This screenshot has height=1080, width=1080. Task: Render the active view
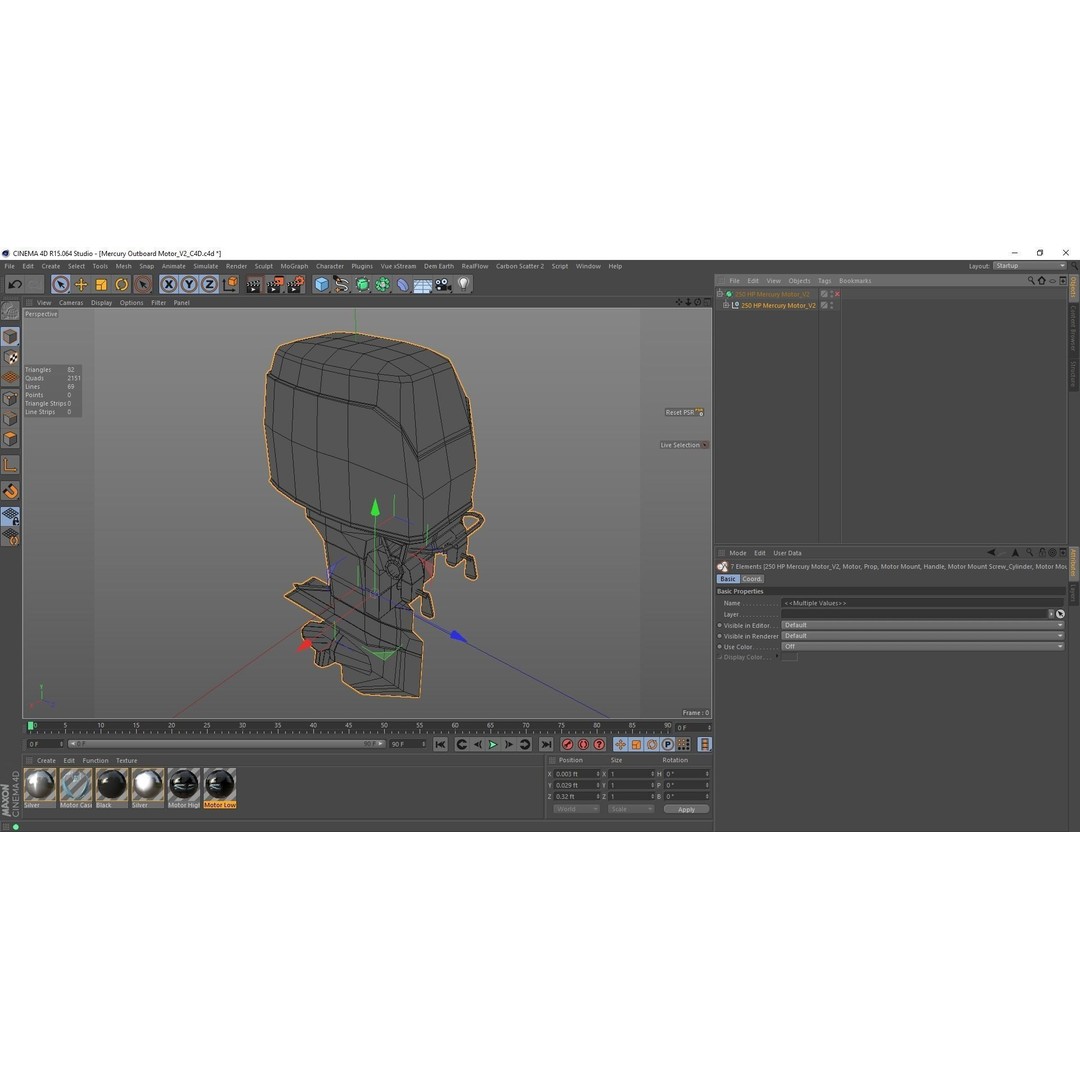pos(253,284)
